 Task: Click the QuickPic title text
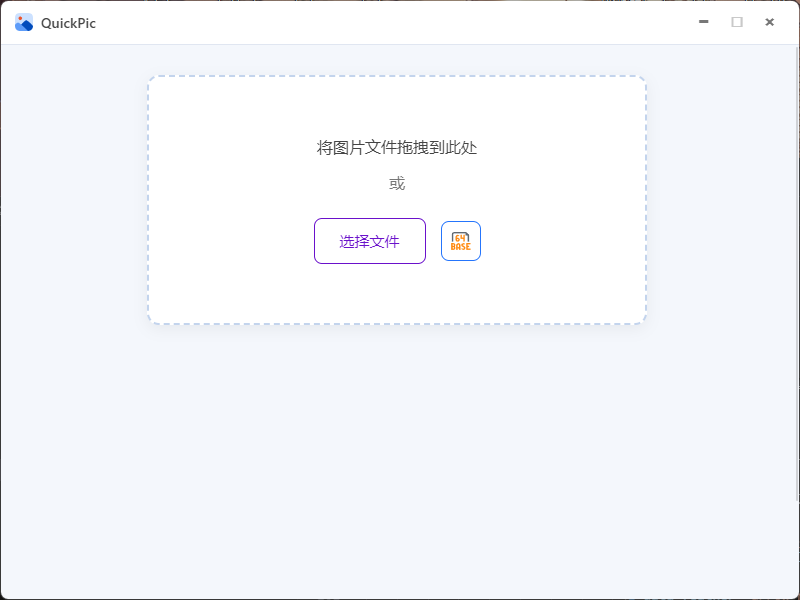(68, 21)
